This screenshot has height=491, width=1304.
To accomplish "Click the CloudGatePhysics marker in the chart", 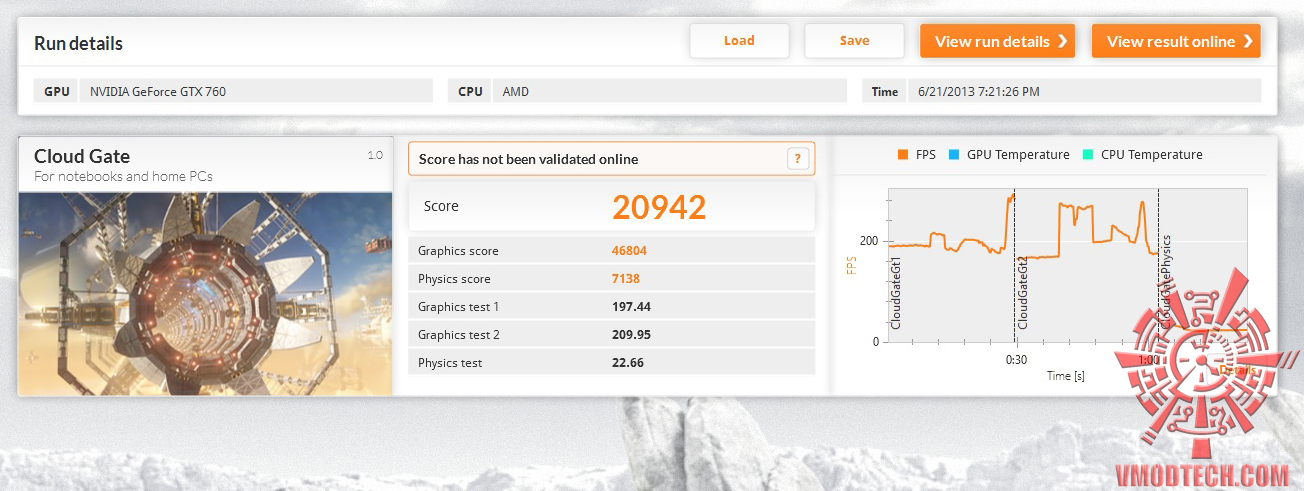I will coord(1166,284).
